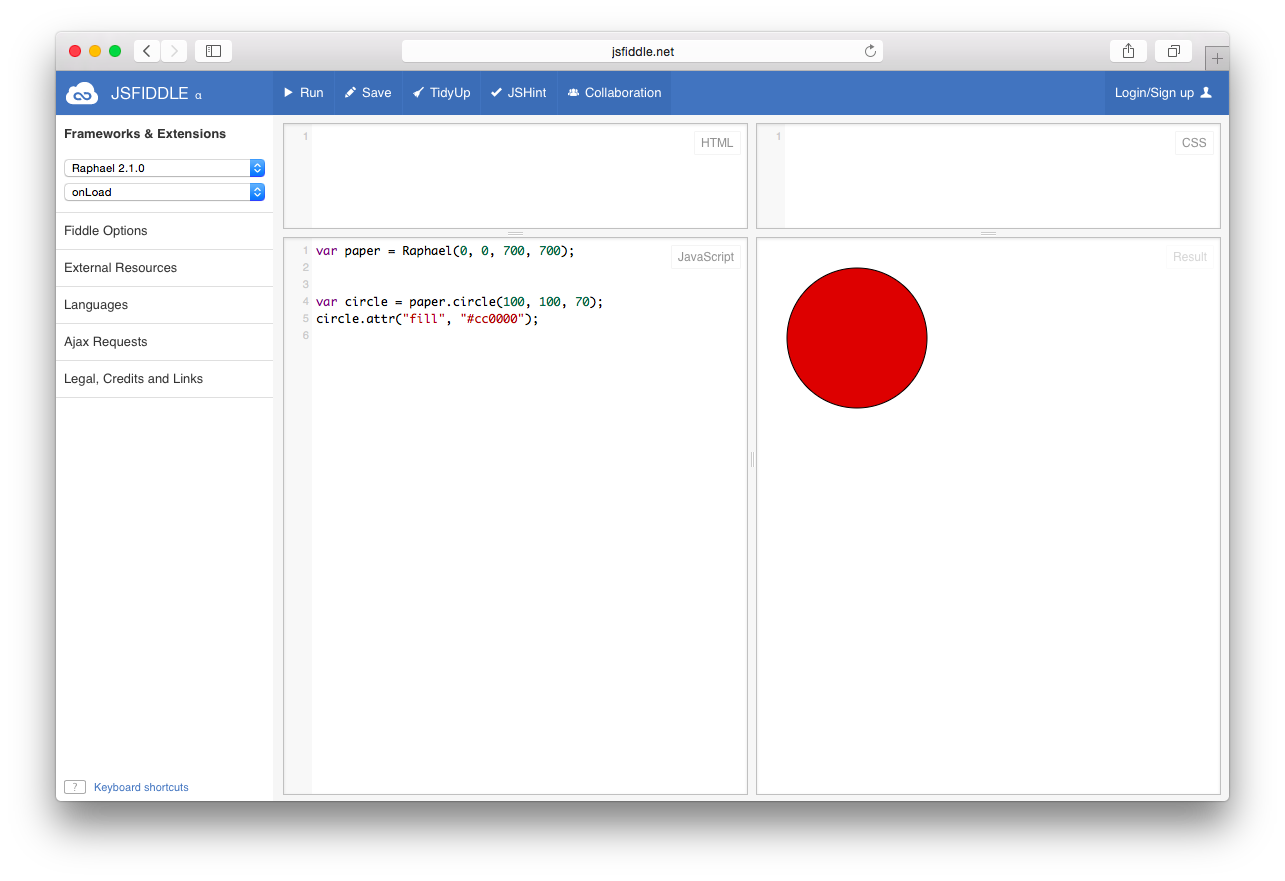Click line number 6 in JavaScript editor
Viewport: 1285px width, 881px height.
point(305,336)
